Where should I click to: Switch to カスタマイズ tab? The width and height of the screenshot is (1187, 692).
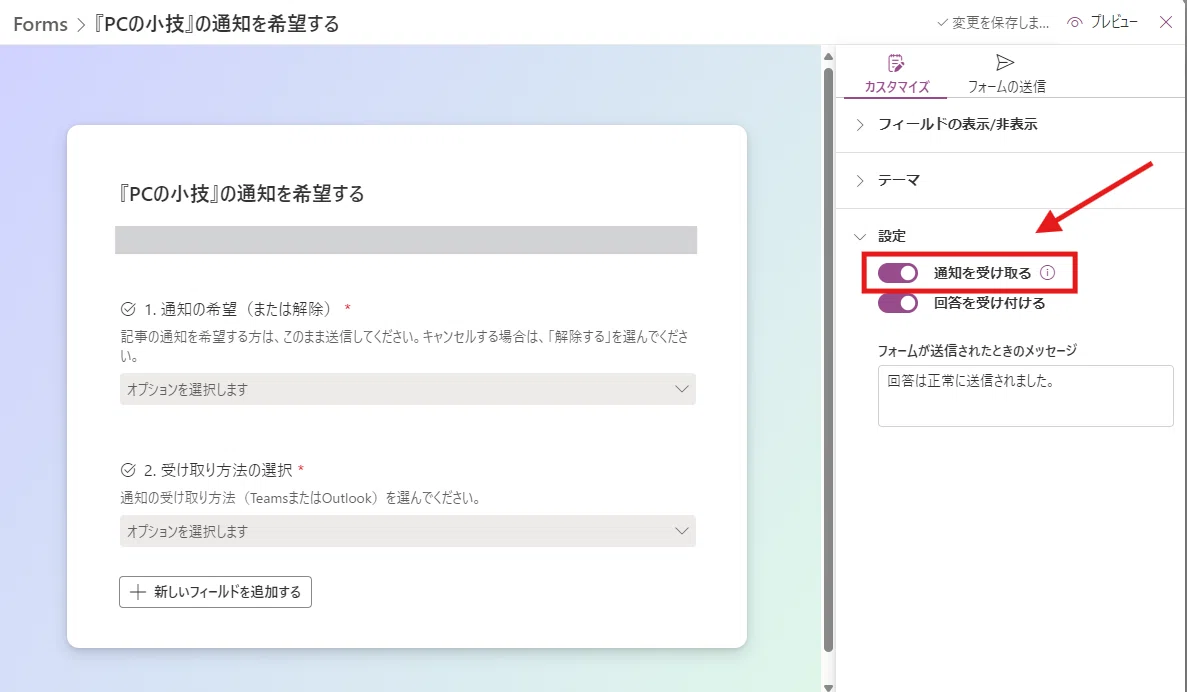(896, 75)
